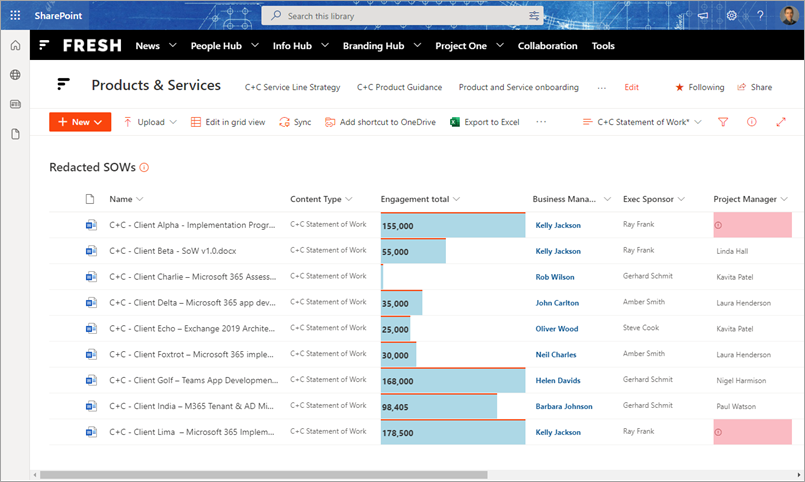Screen dimensions: 805x482
Task: Open Product and Service onboarding link
Action: point(519,87)
